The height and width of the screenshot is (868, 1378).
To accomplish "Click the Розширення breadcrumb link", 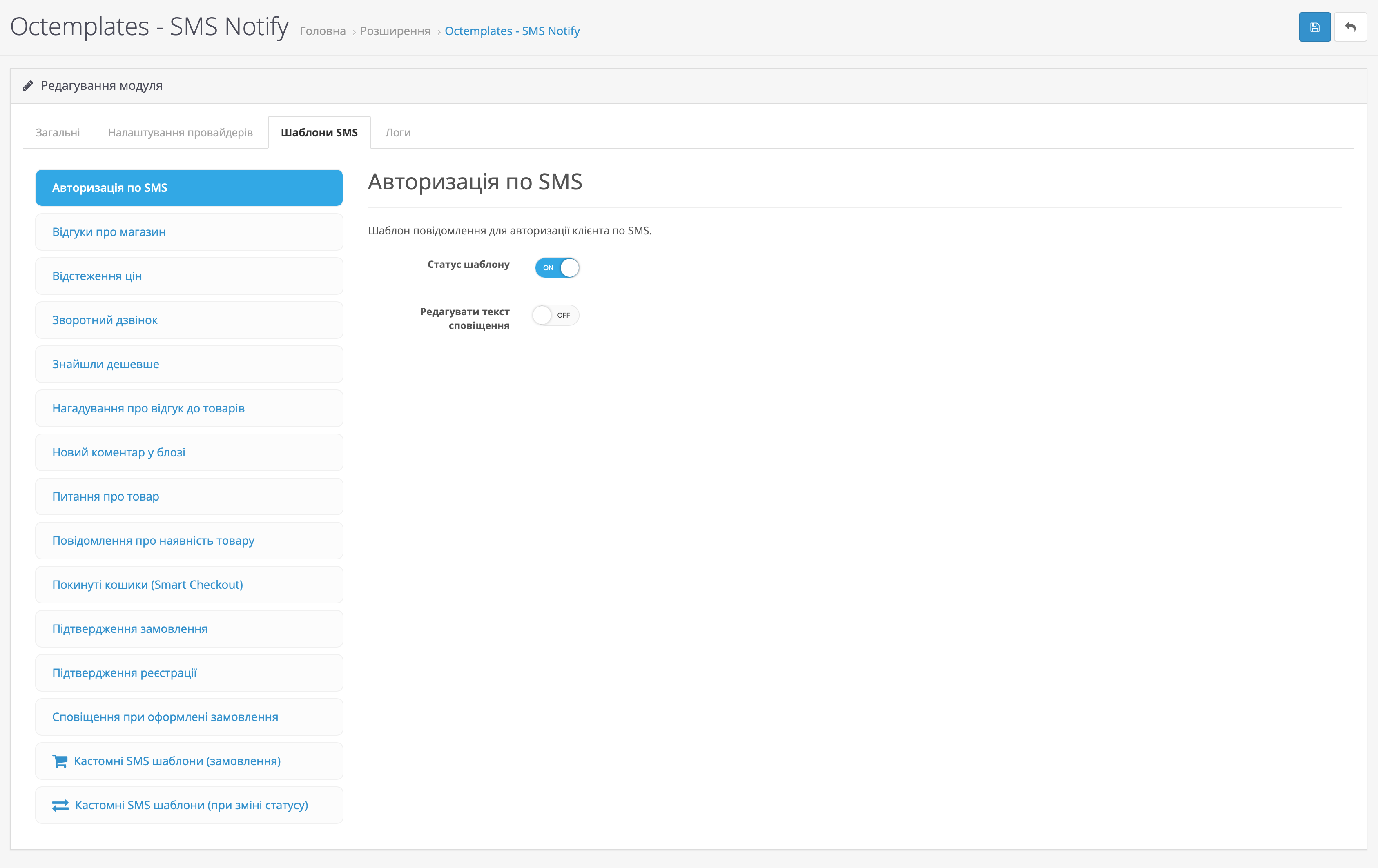I will (x=395, y=31).
